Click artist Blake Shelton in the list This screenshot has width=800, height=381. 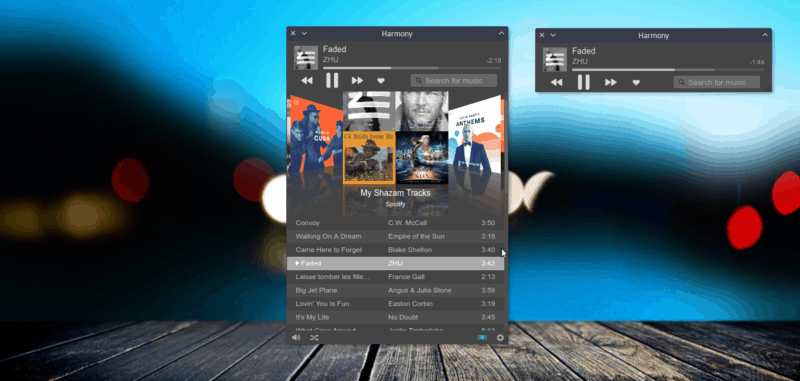[410, 250]
